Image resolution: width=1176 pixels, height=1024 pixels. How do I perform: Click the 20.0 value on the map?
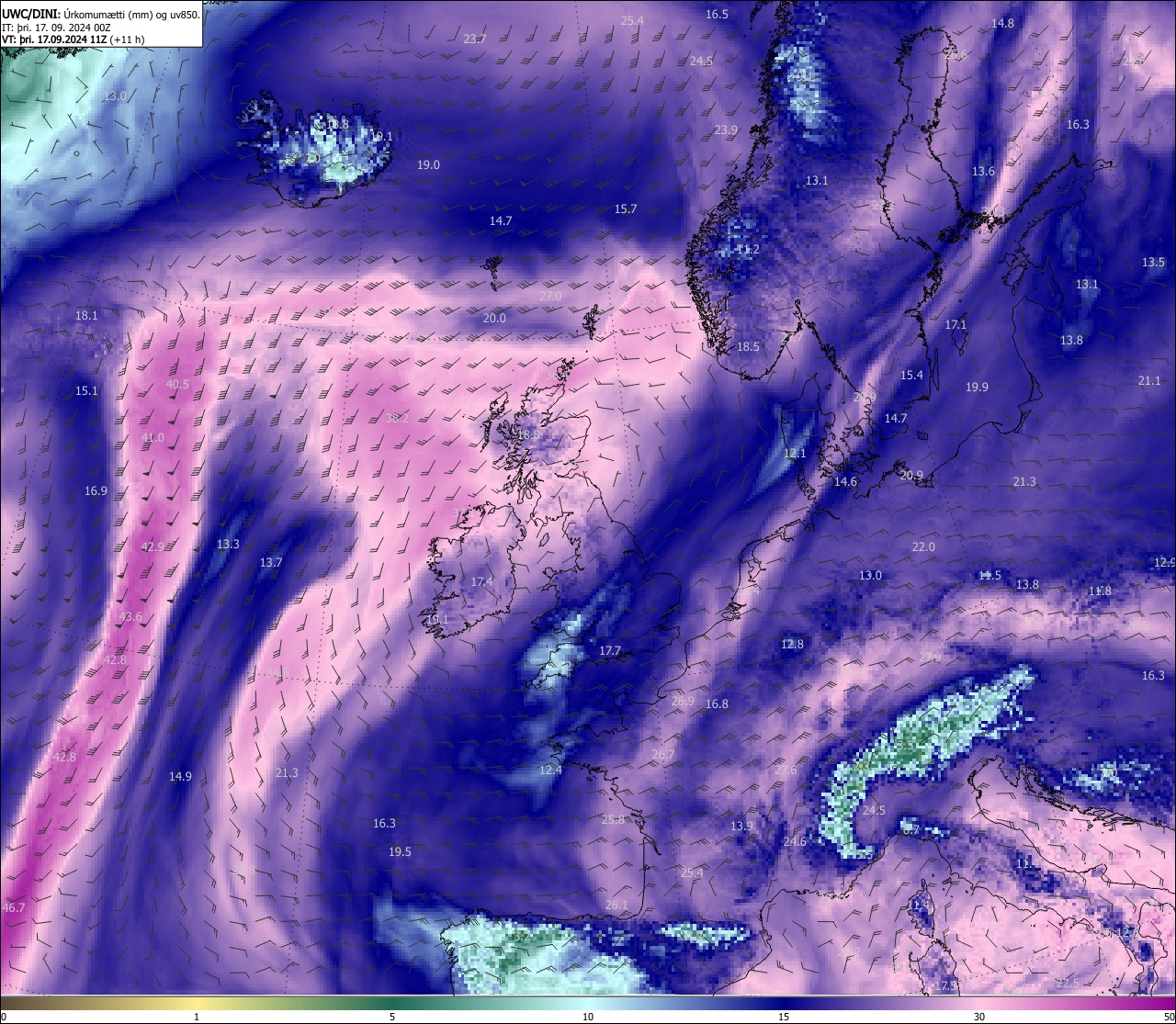tap(494, 318)
